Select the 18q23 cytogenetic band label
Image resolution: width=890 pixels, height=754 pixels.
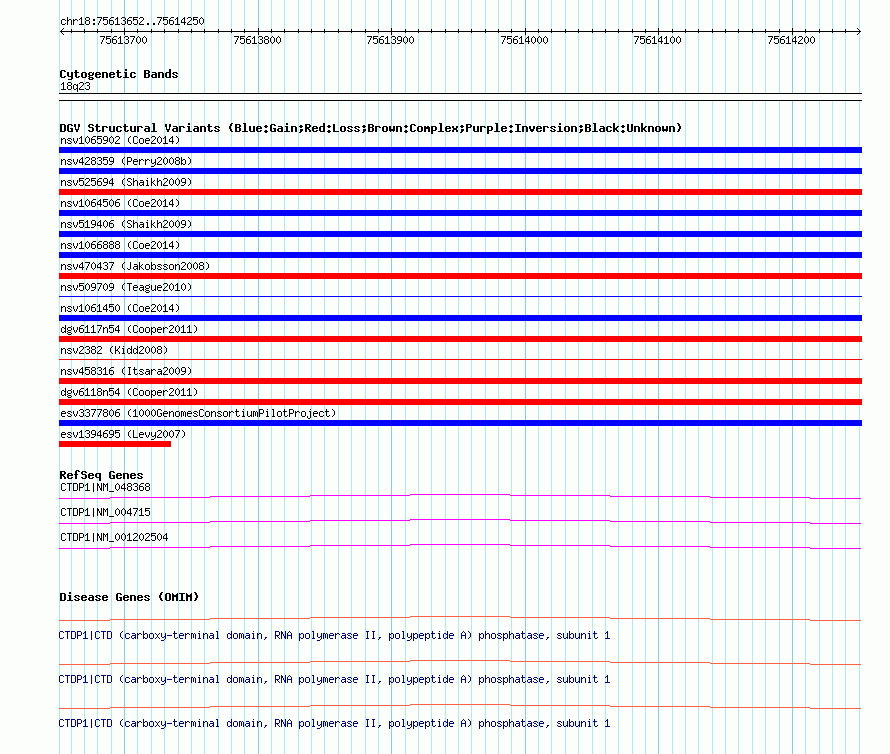click(x=75, y=86)
